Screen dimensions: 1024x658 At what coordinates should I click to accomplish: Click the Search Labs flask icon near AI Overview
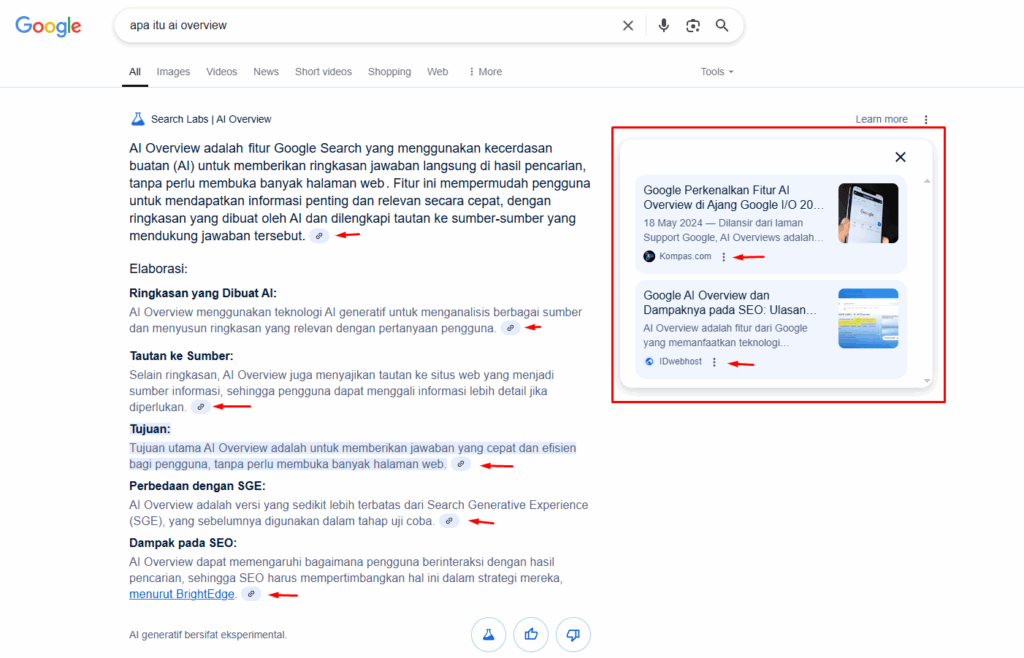point(138,119)
